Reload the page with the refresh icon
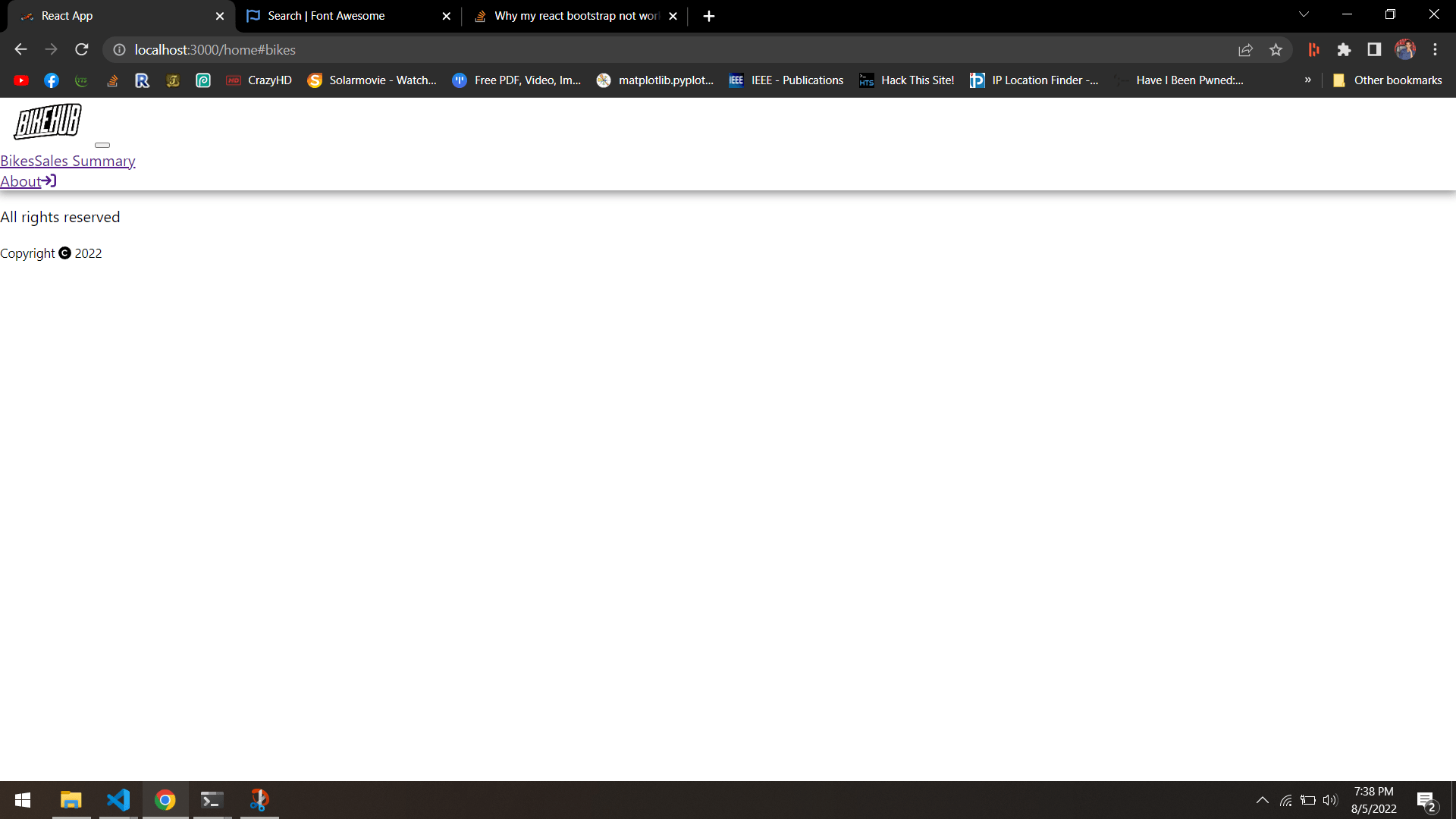Screen dimensions: 1456x819 tap(82, 49)
